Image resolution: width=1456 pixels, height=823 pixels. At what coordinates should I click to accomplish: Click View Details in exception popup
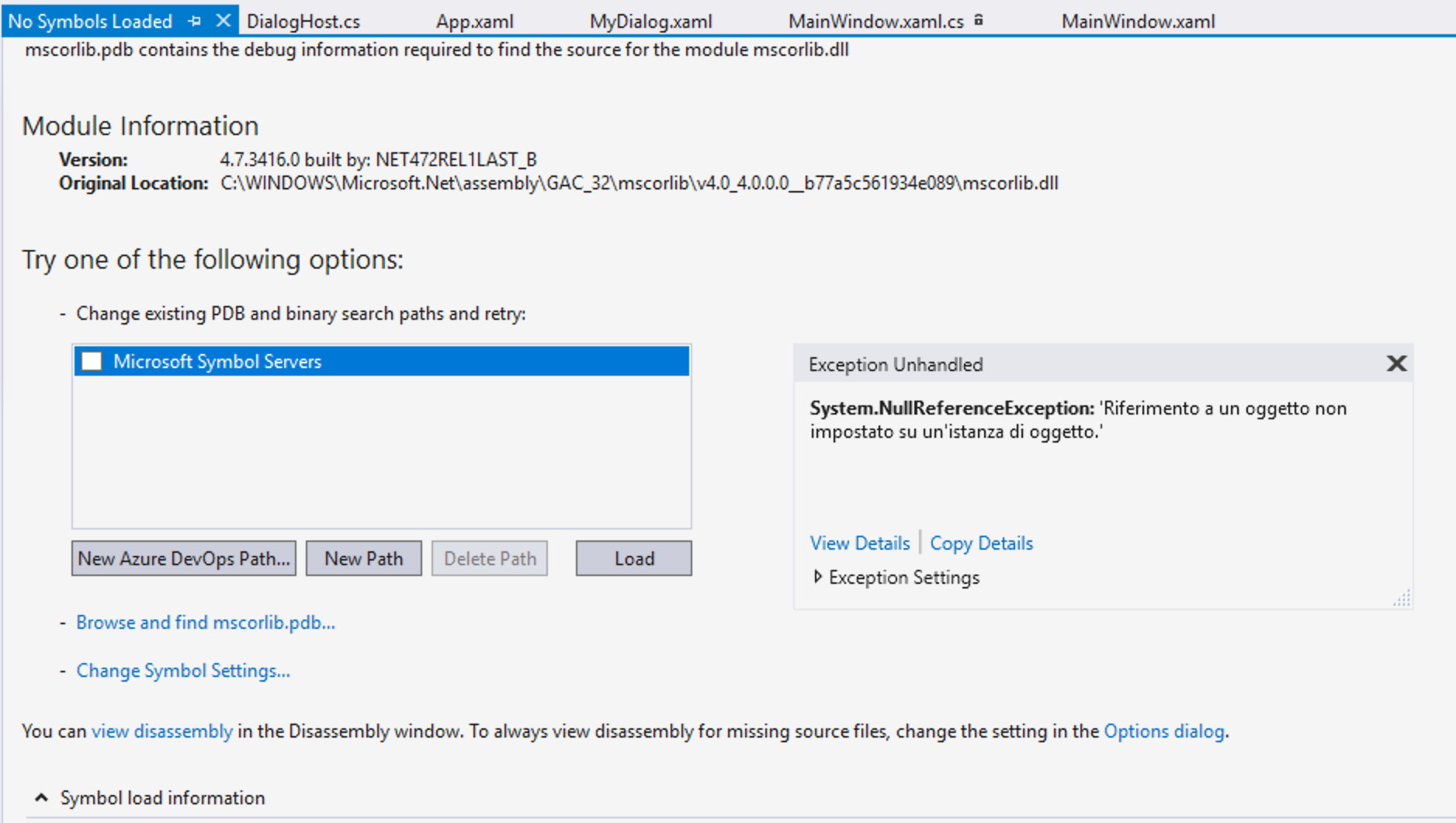point(858,543)
